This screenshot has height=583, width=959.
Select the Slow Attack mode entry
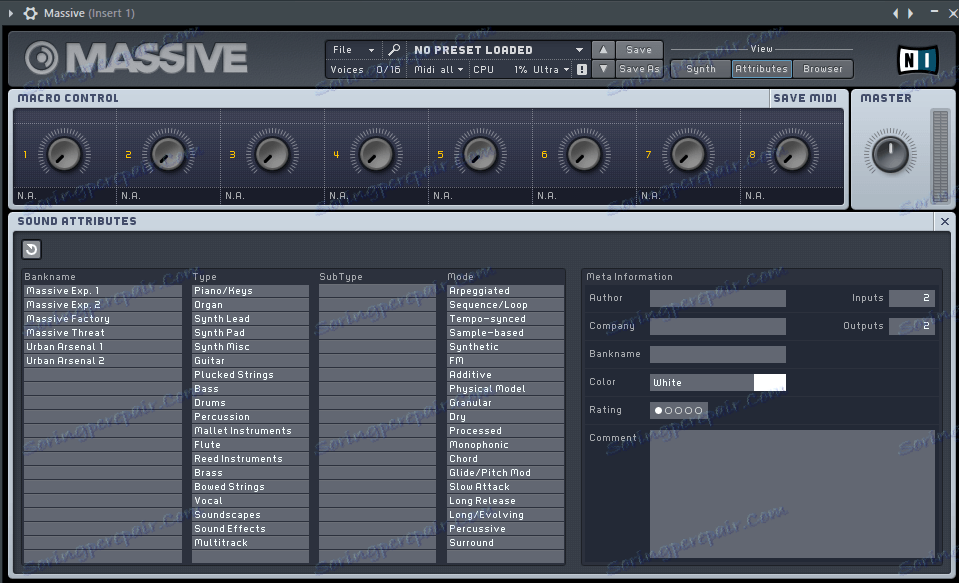[505, 487]
